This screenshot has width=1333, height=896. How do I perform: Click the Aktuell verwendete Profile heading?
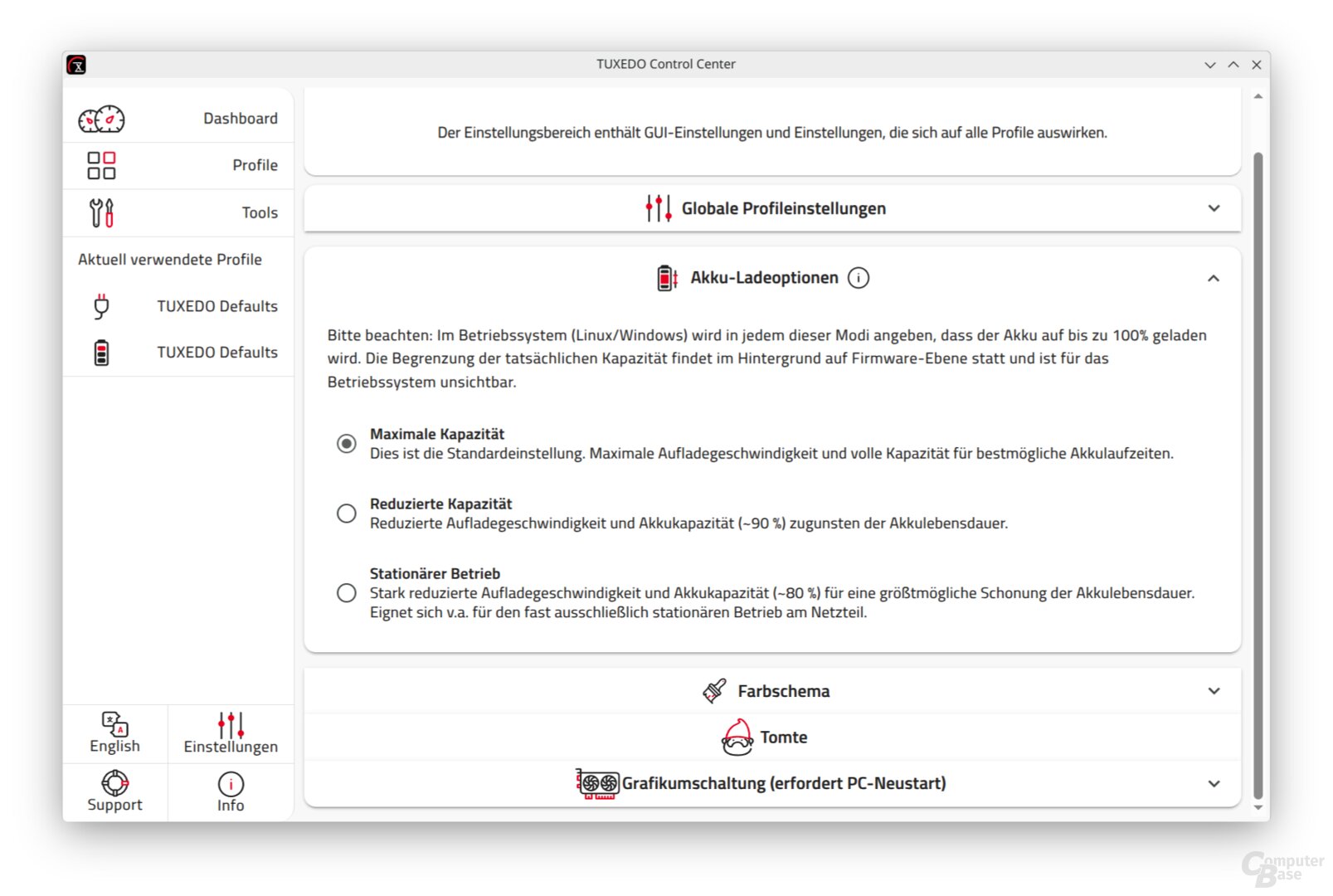(170, 260)
